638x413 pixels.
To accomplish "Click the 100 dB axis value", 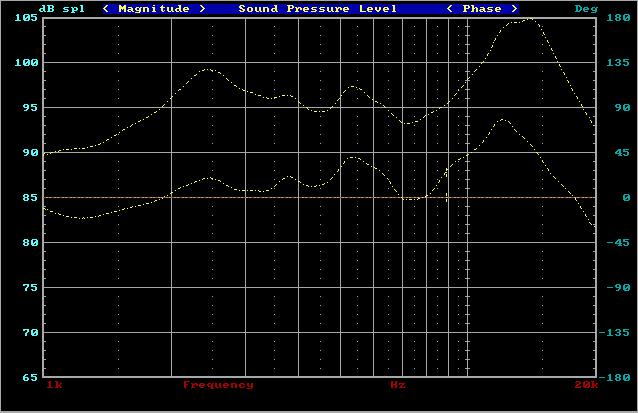I will 26,63.
